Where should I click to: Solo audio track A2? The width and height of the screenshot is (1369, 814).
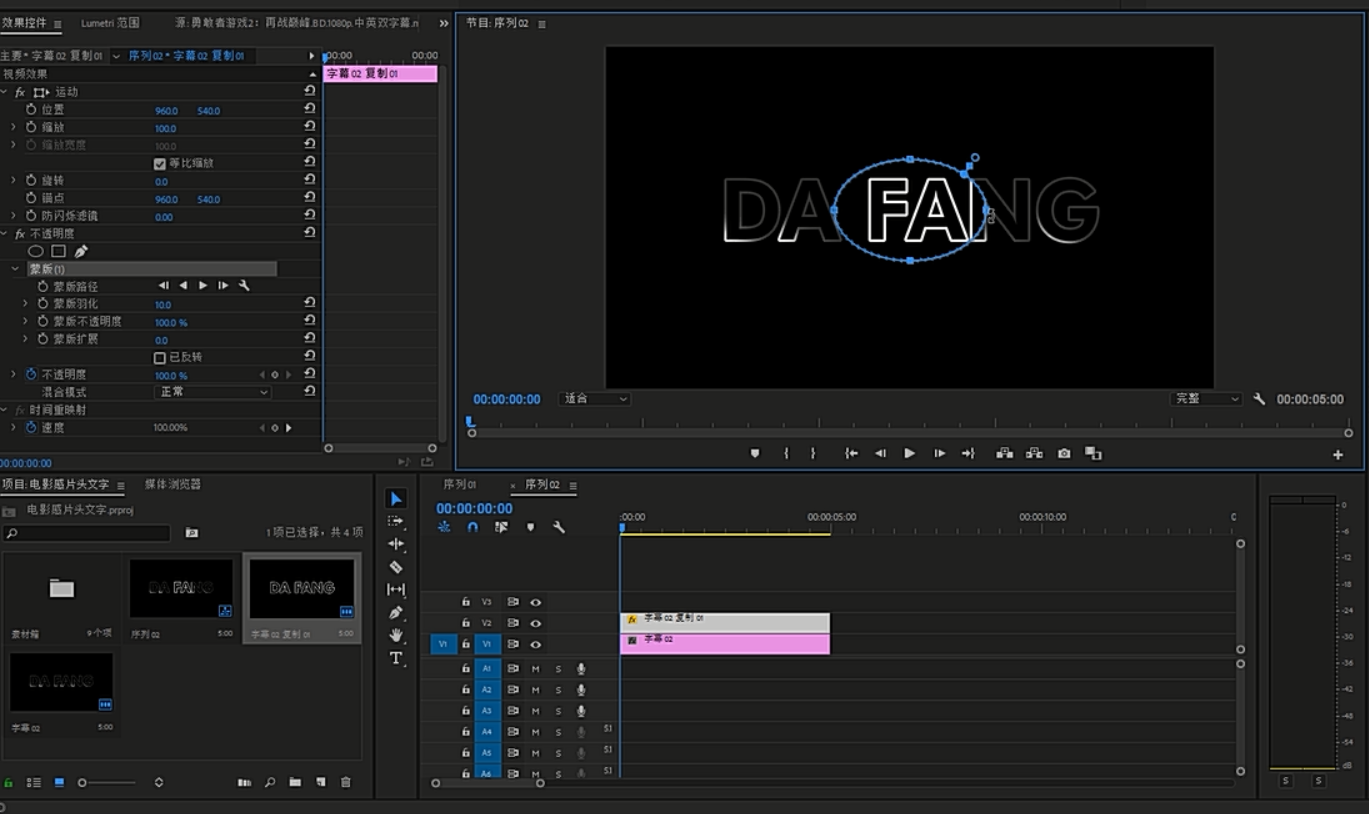(558, 690)
